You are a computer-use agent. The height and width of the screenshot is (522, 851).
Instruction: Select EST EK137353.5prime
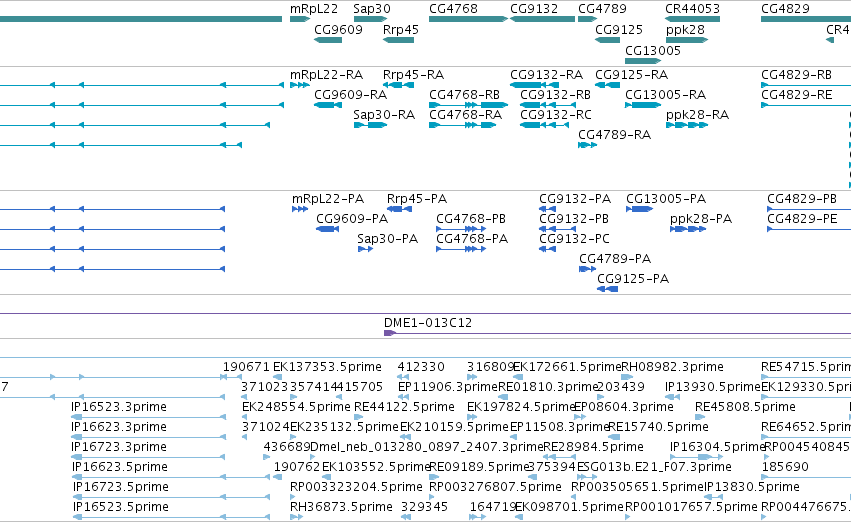point(327,367)
